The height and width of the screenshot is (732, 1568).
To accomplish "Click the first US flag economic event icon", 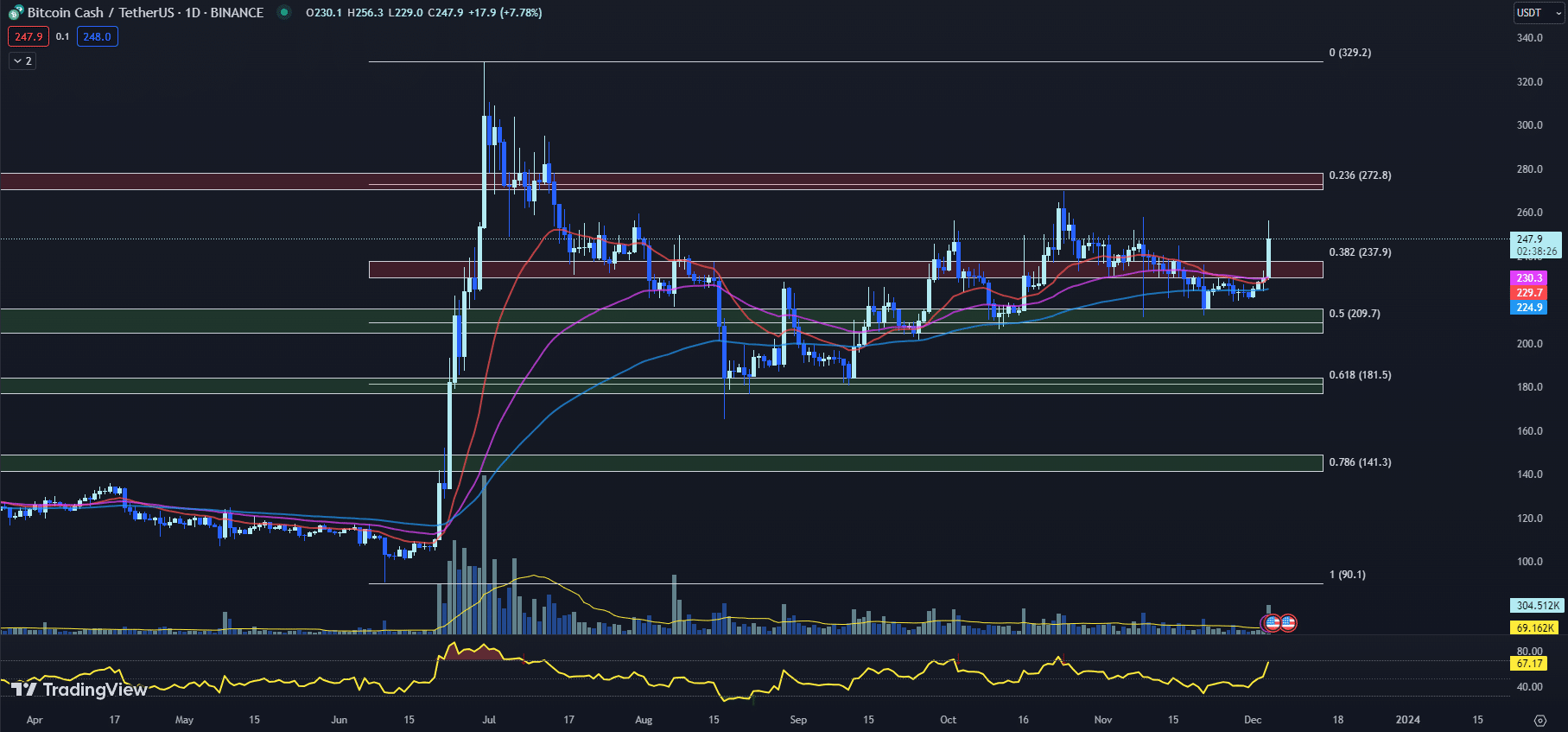I will (x=1272, y=622).
